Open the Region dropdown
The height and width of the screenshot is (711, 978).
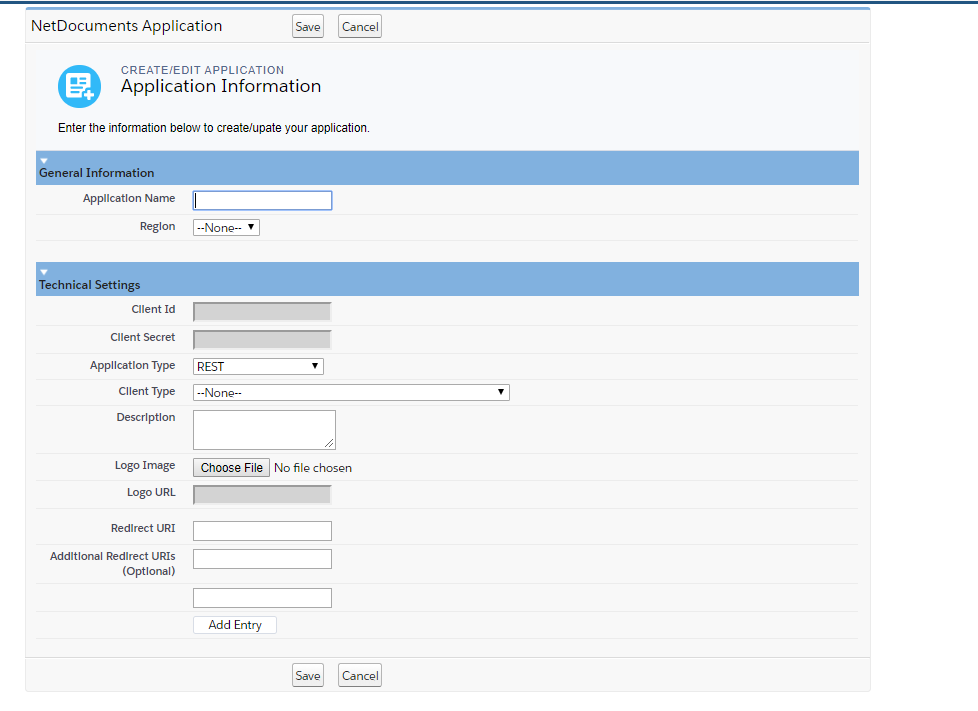pos(226,228)
